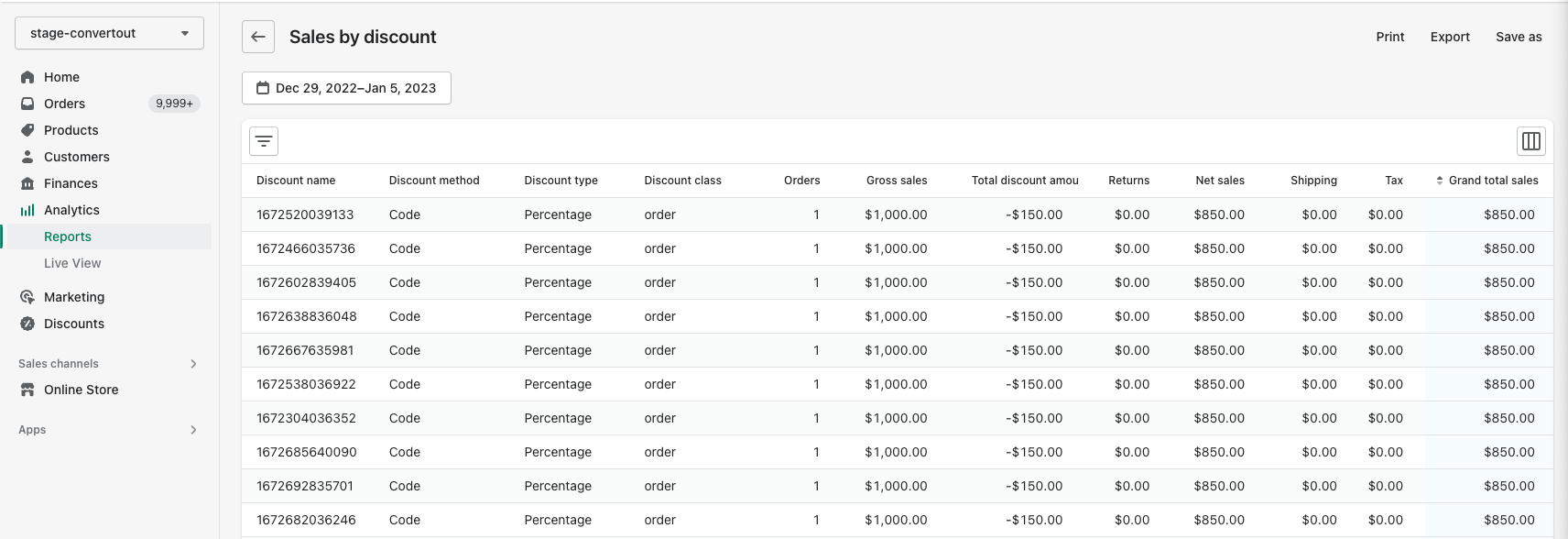Viewport: 1568px width, 539px height.
Task: Click discount name 1672520039133
Action: [x=305, y=214]
